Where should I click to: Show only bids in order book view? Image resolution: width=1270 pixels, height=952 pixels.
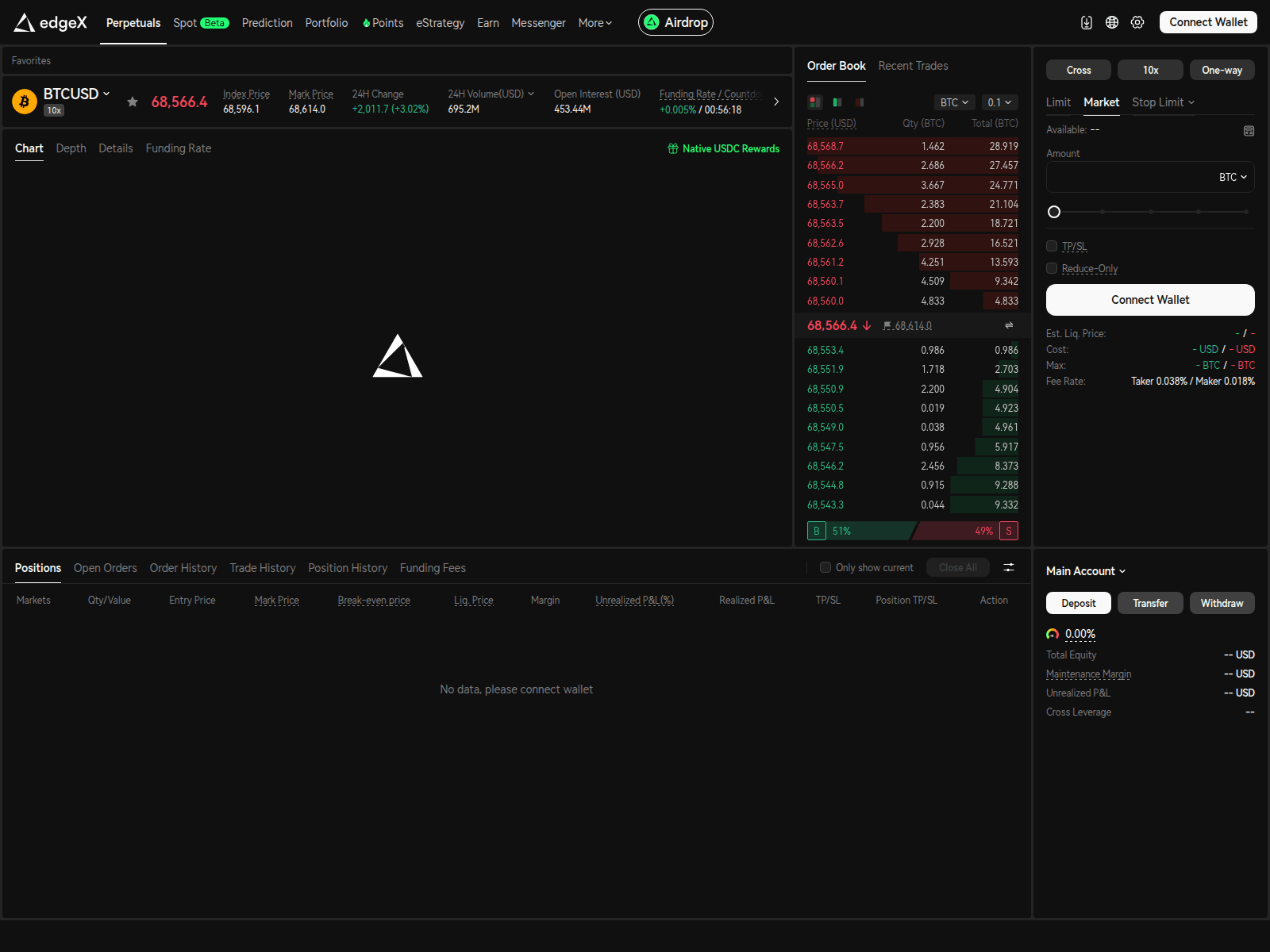(837, 102)
